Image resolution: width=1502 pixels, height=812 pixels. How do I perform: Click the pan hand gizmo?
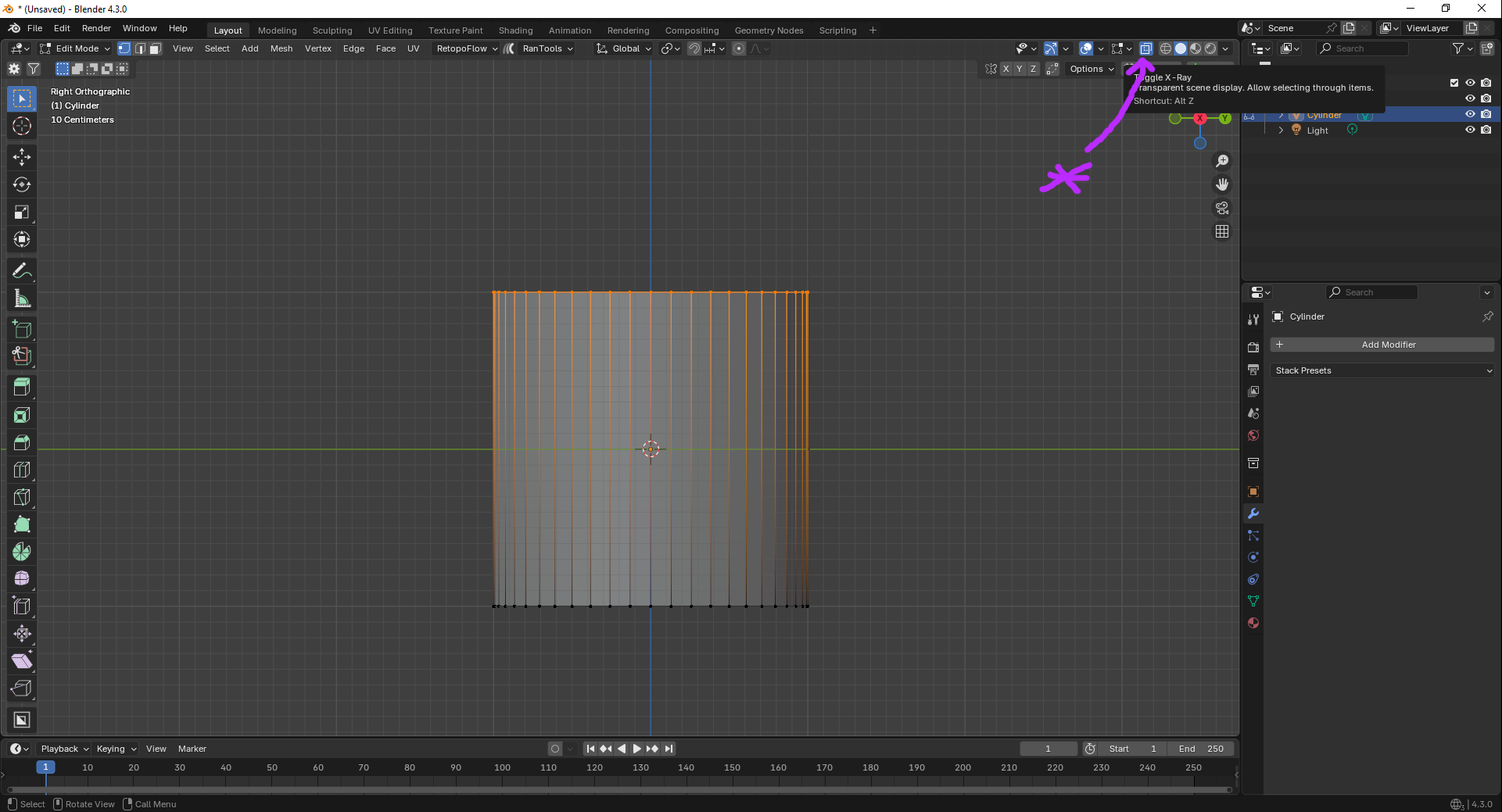pyautogui.click(x=1222, y=184)
